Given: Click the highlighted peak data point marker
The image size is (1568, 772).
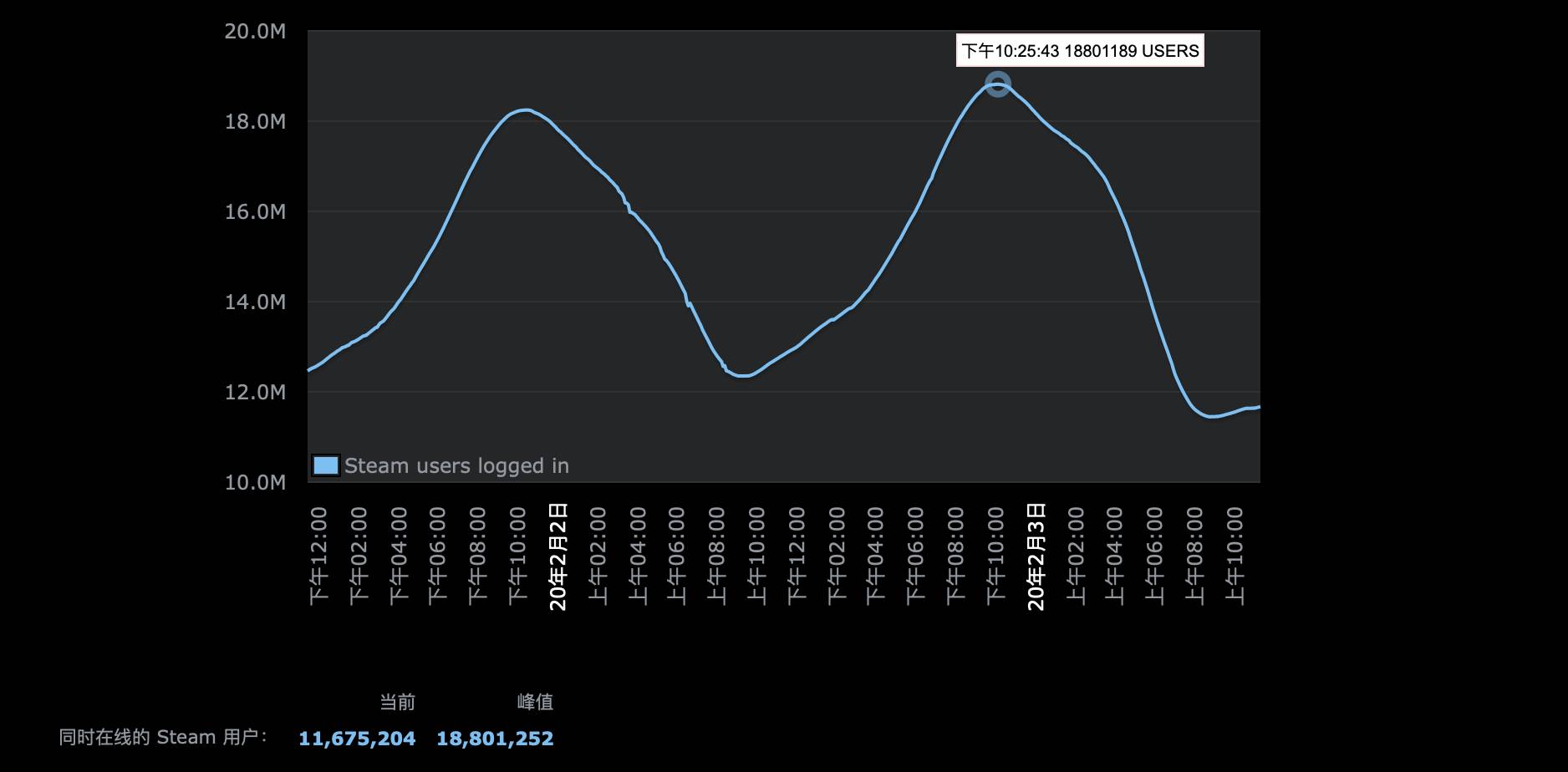Looking at the screenshot, I should point(998,84).
